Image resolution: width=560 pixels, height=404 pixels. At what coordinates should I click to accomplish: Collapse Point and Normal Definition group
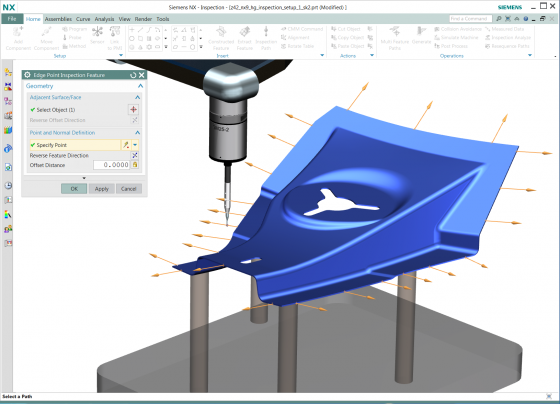(x=138, y=133)
